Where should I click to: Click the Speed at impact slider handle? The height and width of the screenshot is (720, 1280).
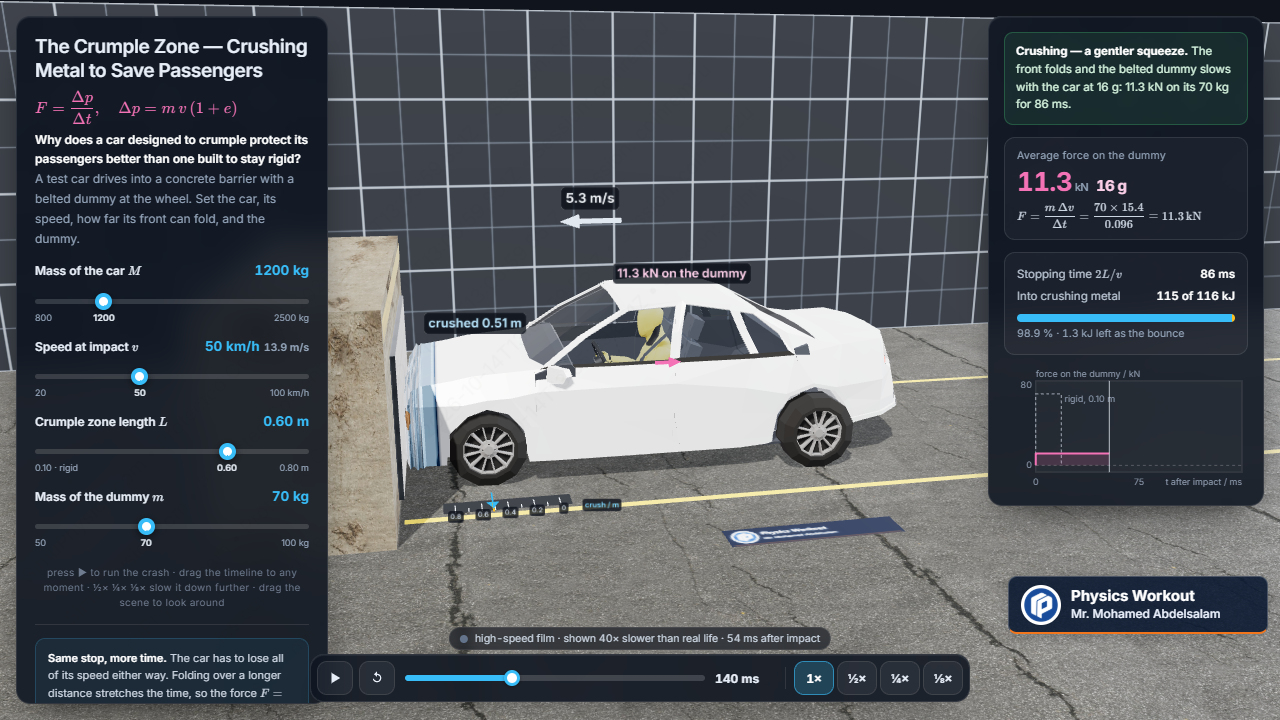140,376
